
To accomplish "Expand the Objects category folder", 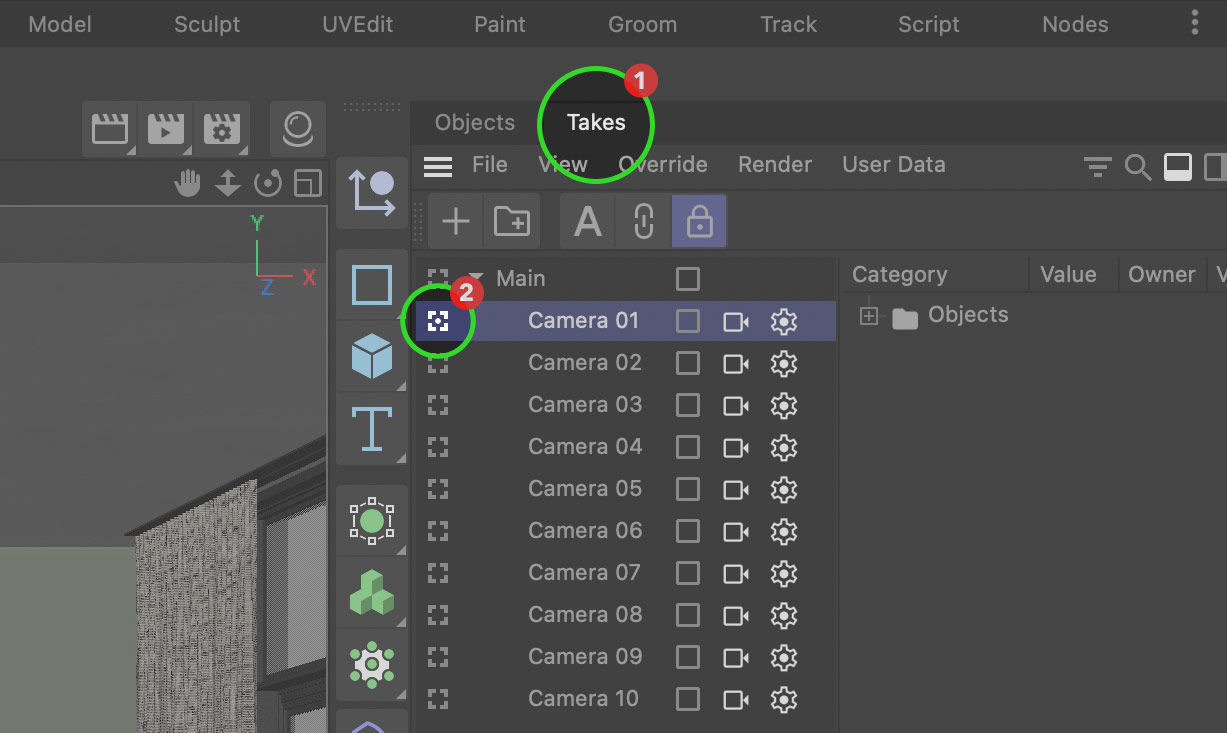I will [x=869, y=317].
